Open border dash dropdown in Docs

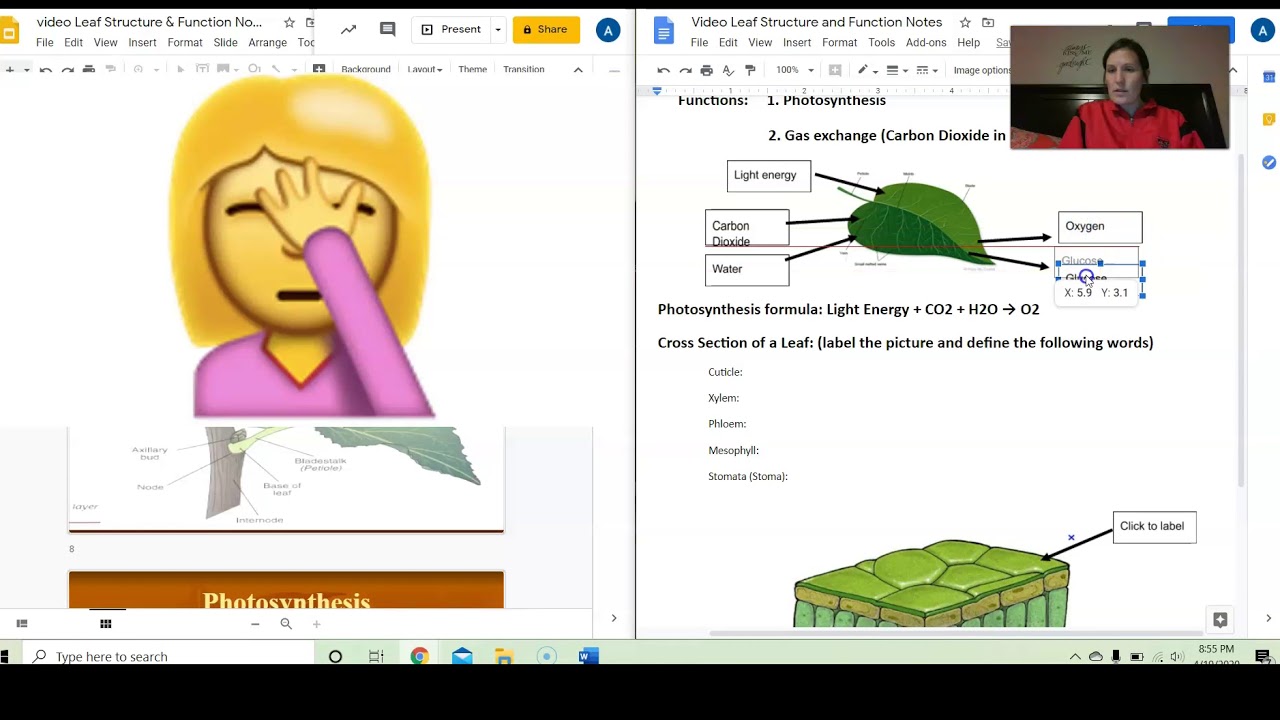pyautogui.click(x=927, y=70)
